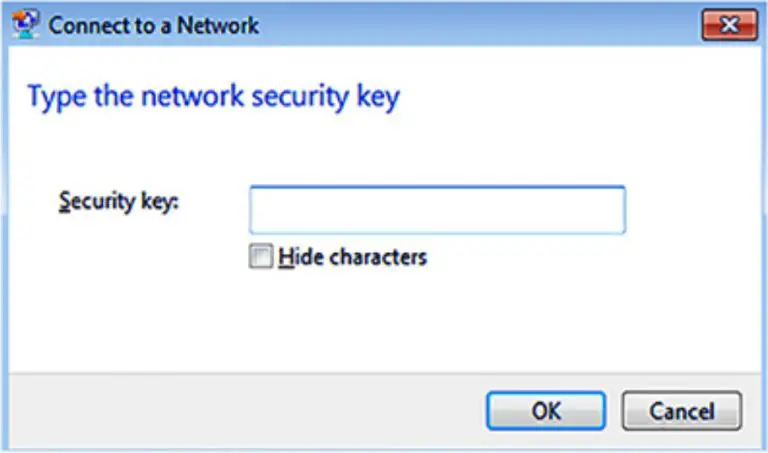The image size is (768, 453).
Task: Click the empty title bar beside the window title
Action: [x=480, y=24]
